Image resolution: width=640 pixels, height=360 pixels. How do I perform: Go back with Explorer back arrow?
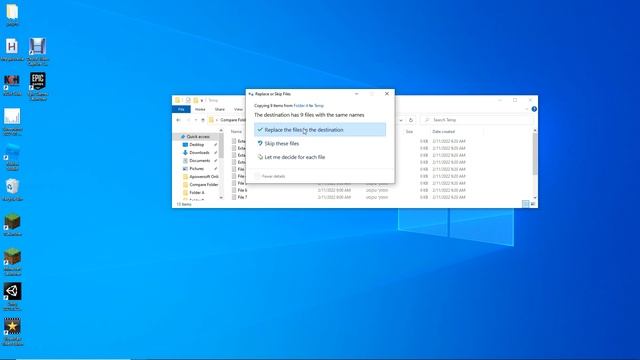click(x=178, y=120)
